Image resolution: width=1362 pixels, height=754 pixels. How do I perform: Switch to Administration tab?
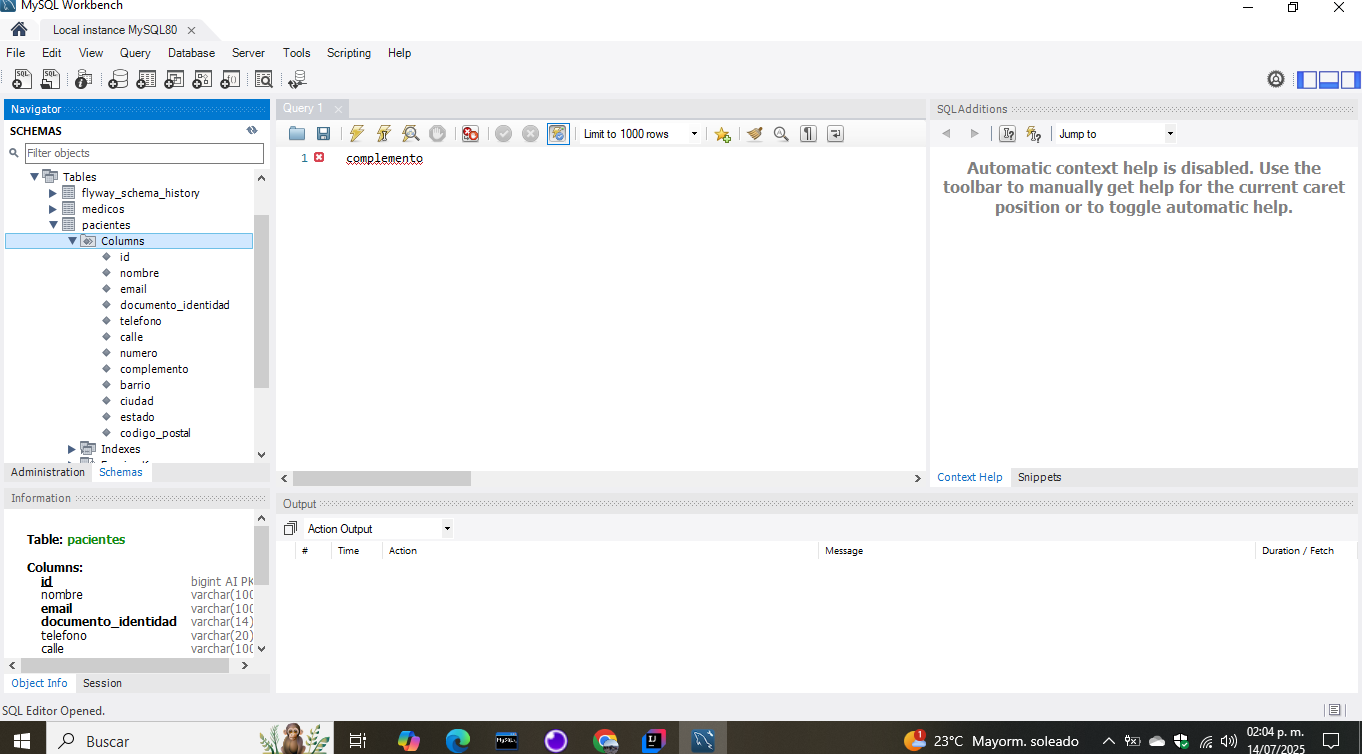click(x=48, y=472)
